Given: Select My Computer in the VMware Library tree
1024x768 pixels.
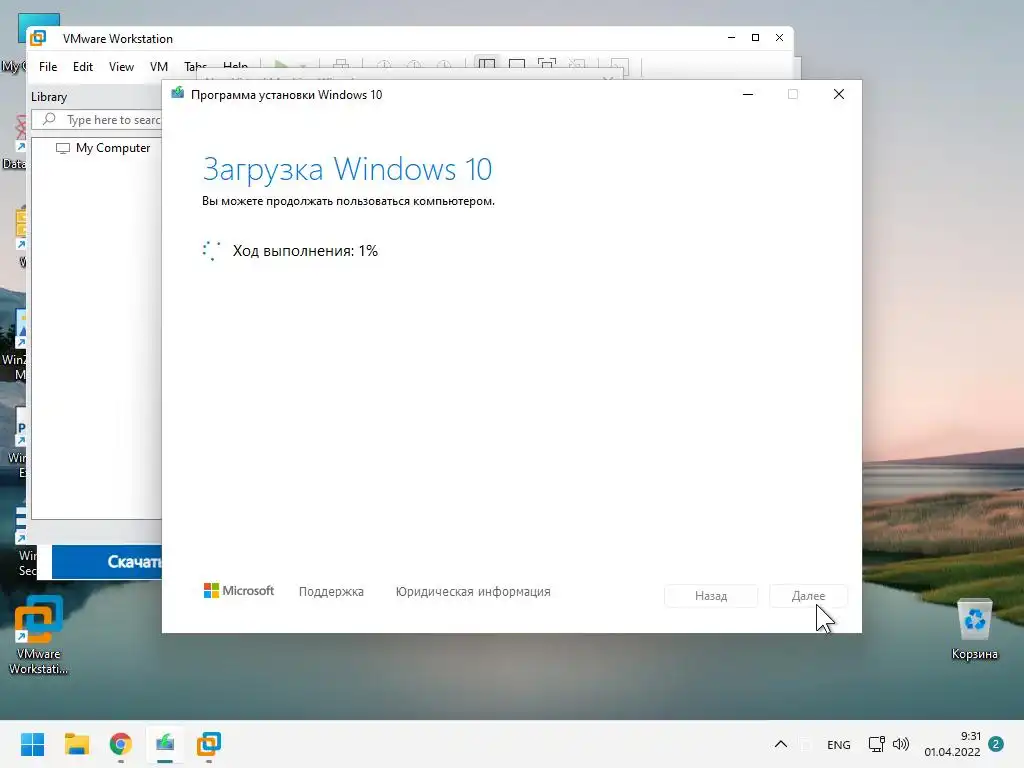Looking at the screenshot, I should tap(112, 148).
